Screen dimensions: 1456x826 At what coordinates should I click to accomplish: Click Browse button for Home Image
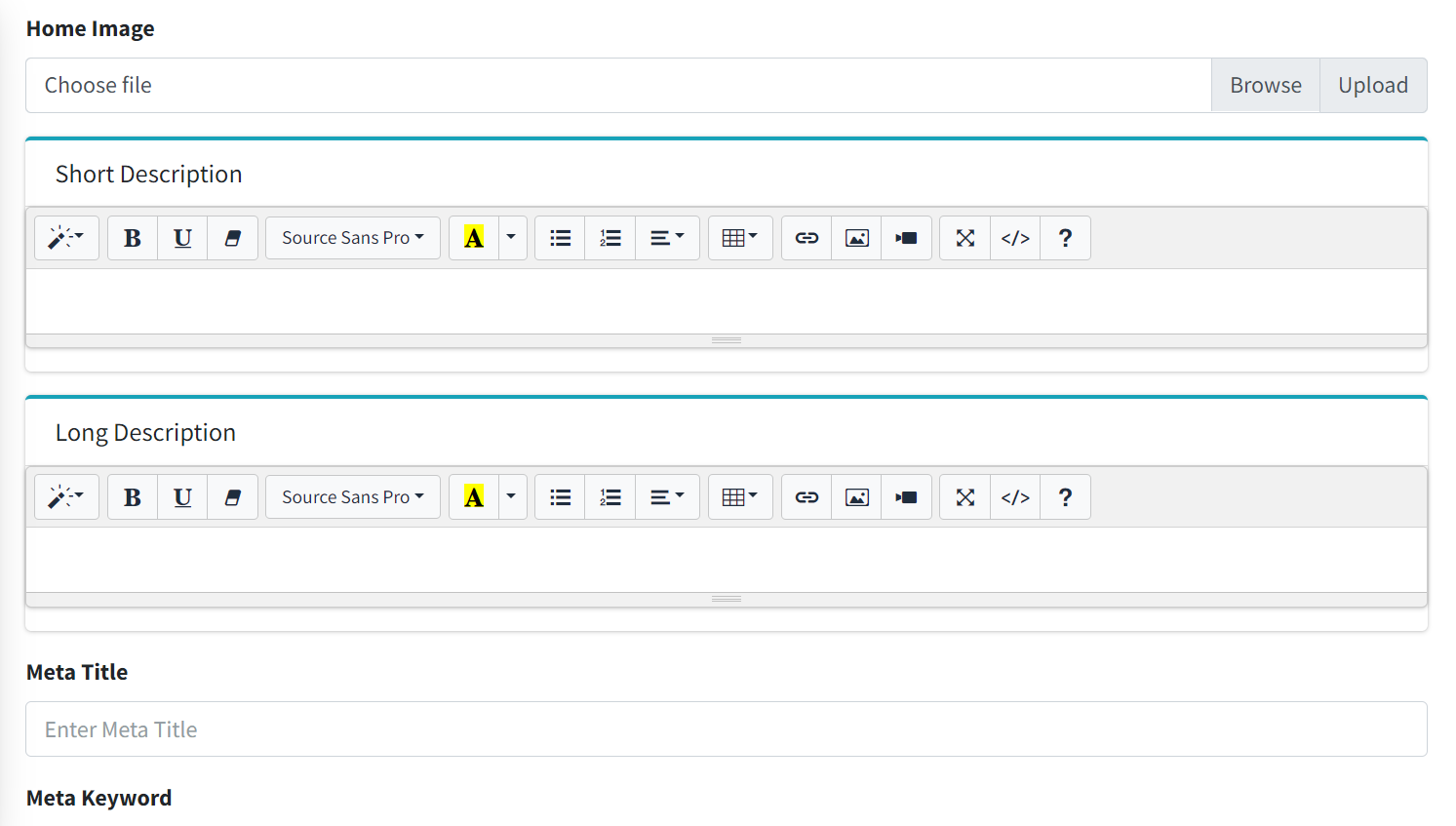[1265, 86]
